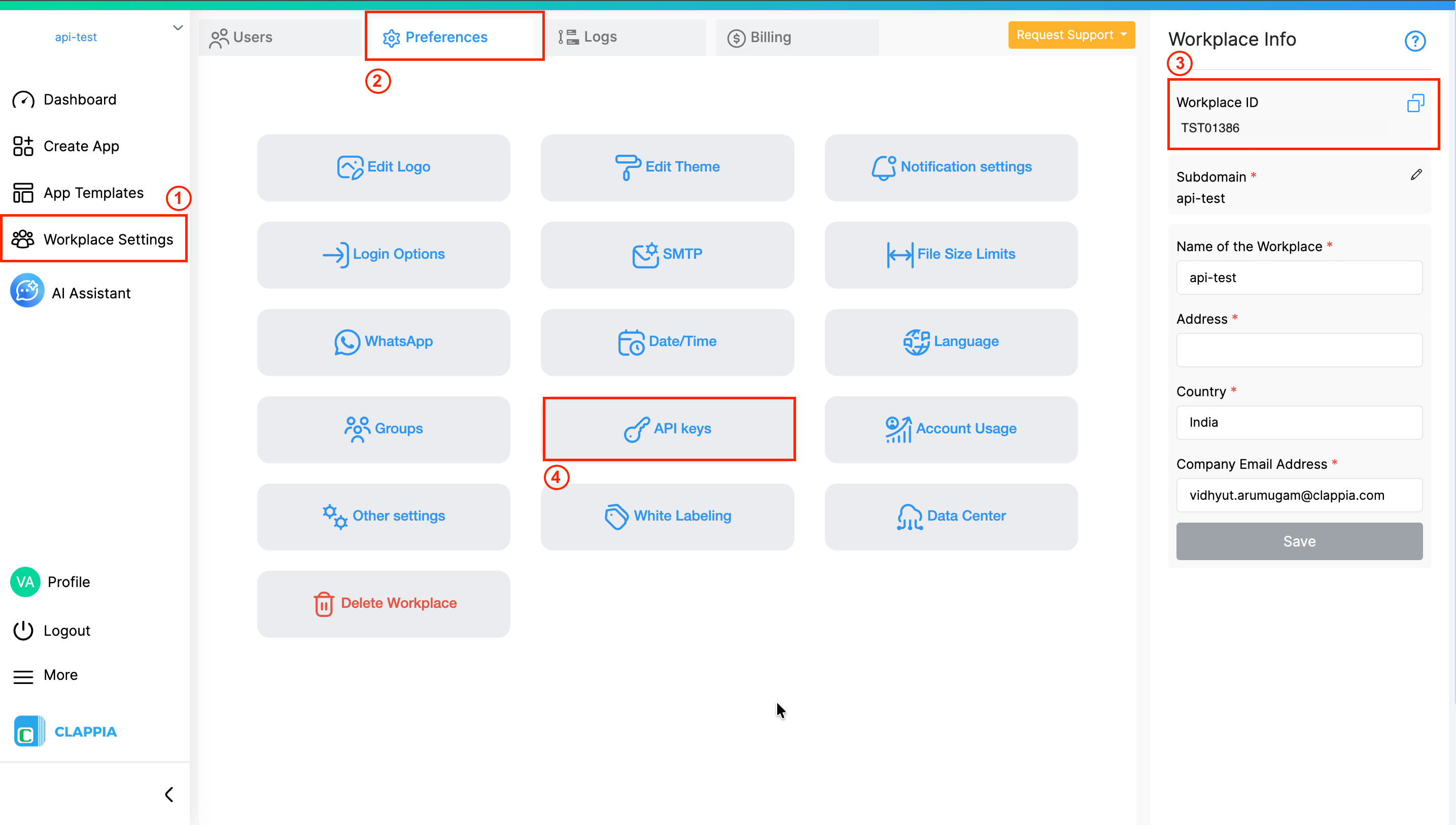1456x825 pixels.
Task: Open API keys settings
Action: pyautogui.click(x=669, y=429)
